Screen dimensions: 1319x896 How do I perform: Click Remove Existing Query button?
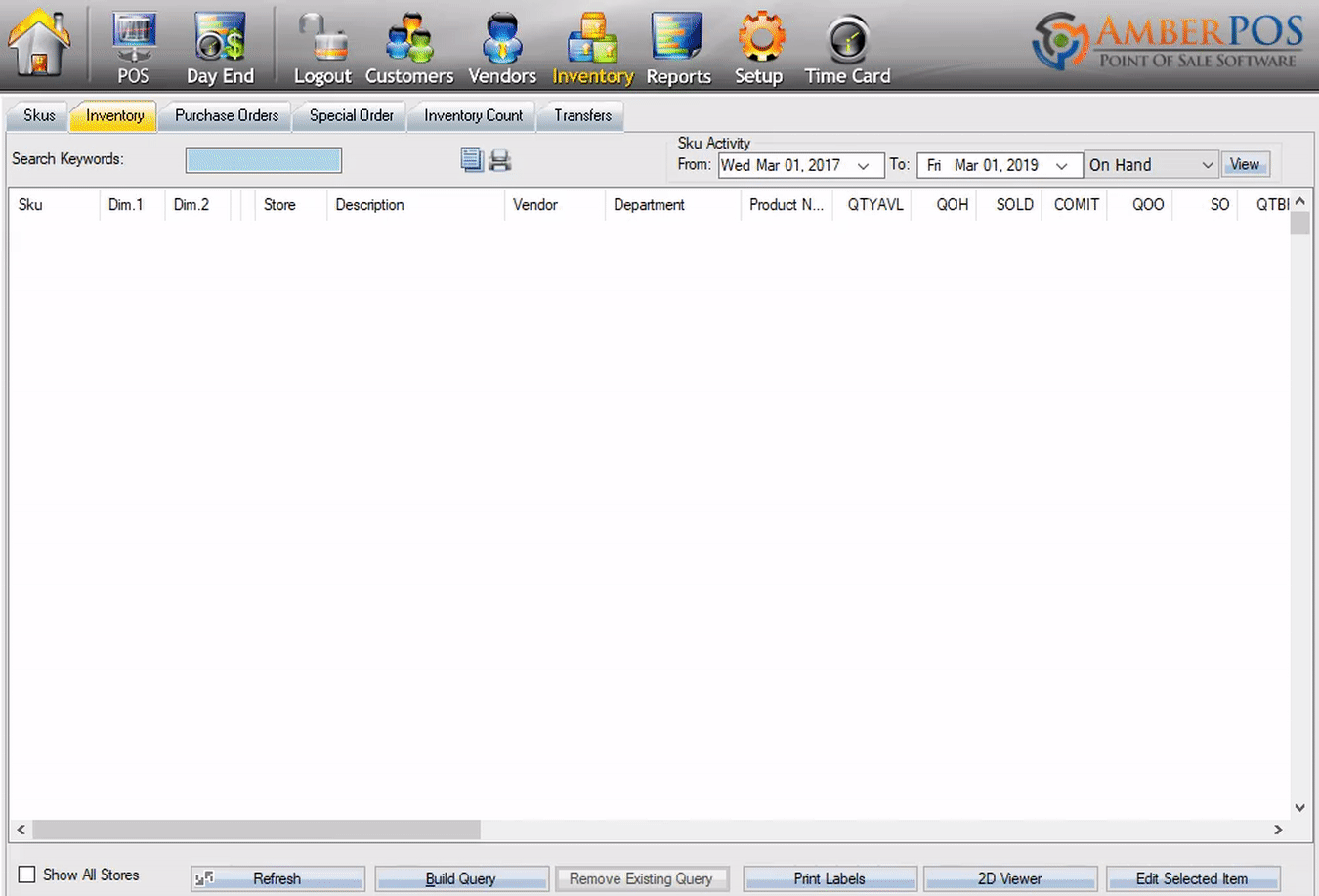pyautogui.click(x=641, y=878)
